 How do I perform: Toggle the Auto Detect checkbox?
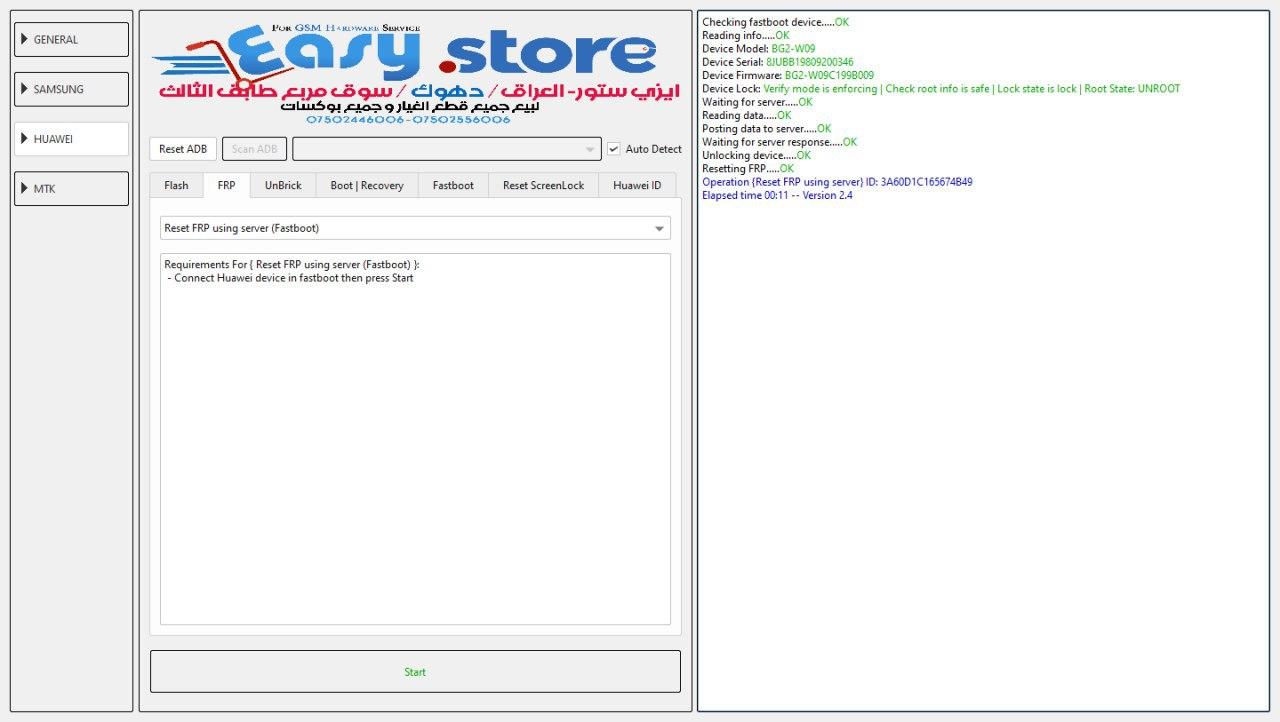point(614,149)
